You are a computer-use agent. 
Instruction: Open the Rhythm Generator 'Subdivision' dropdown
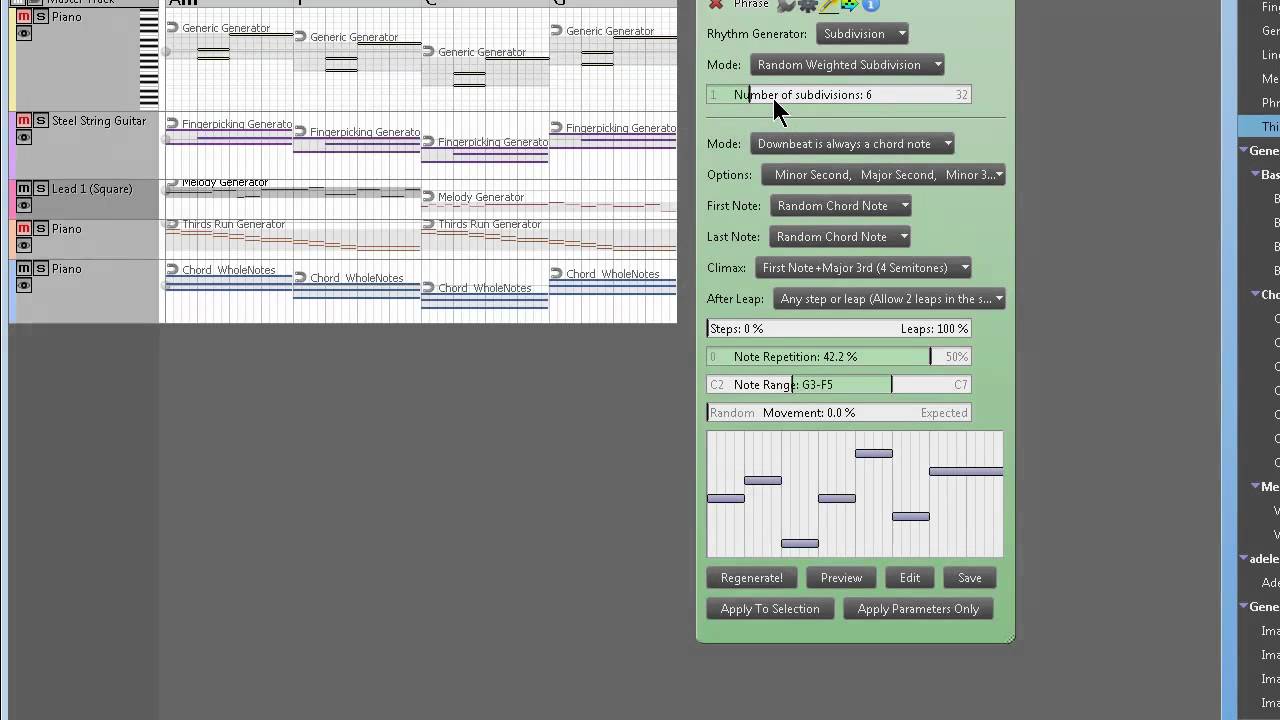pos(862,34)
